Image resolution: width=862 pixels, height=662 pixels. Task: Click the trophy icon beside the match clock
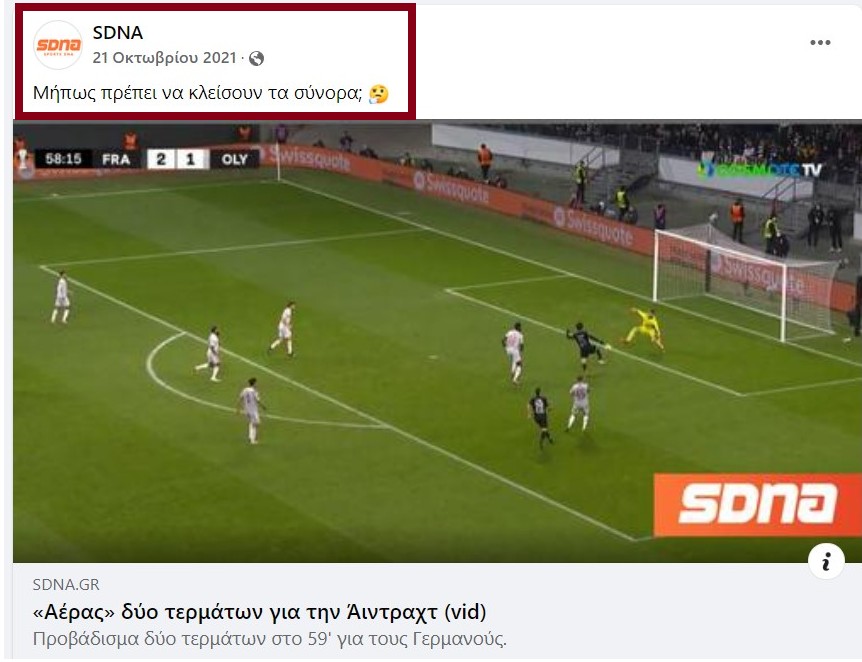point(23,159)
